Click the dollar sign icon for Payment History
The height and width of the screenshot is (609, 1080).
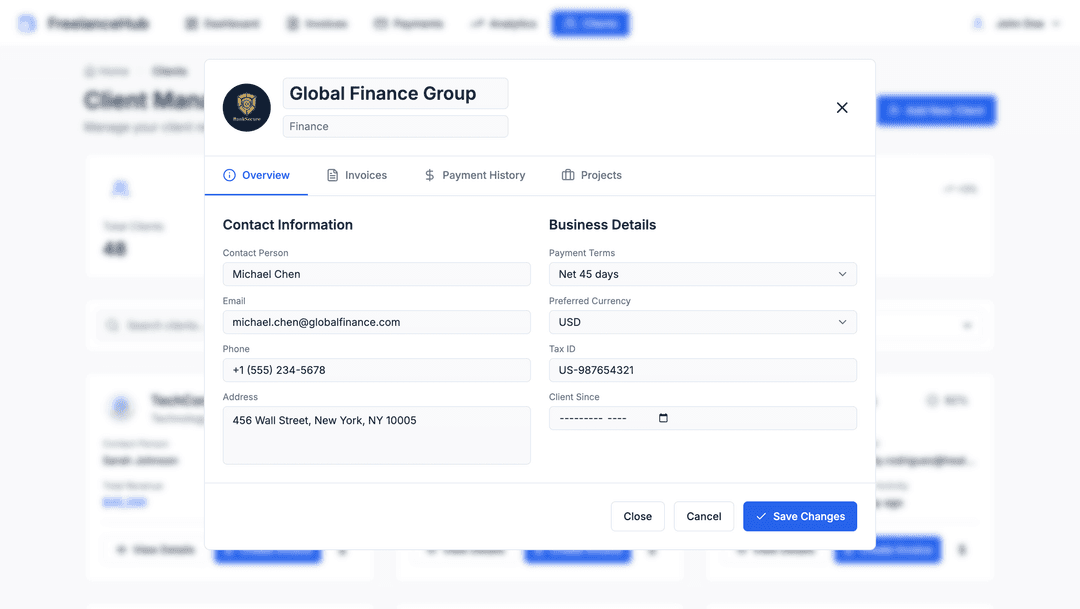pos(430,175)
